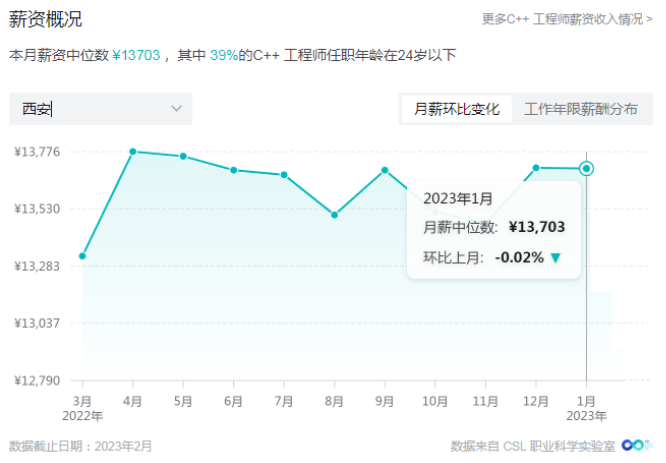This screenshot has width=666, height=463.
Task: Switch to 工作年限薪酬分布 tab
Action: (580, 109)
